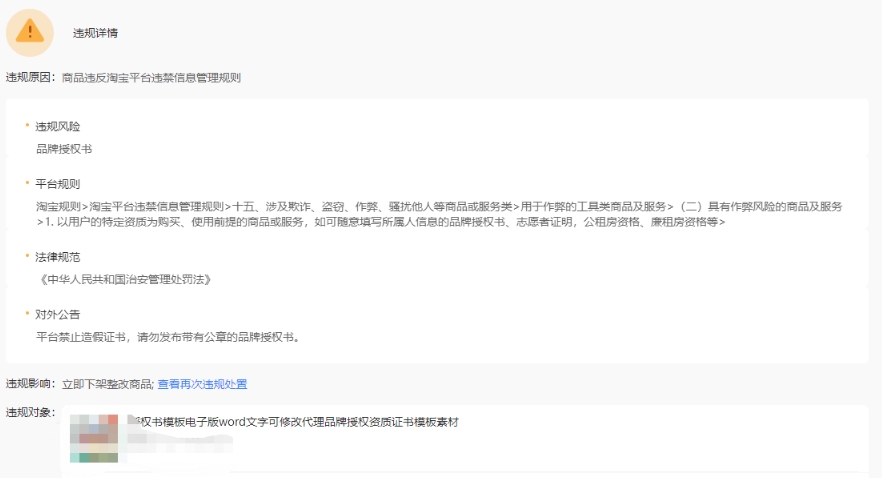Open the 品牌授权资质证书模板素材 product title
The image size is (882, 478).
click(298, 422)
